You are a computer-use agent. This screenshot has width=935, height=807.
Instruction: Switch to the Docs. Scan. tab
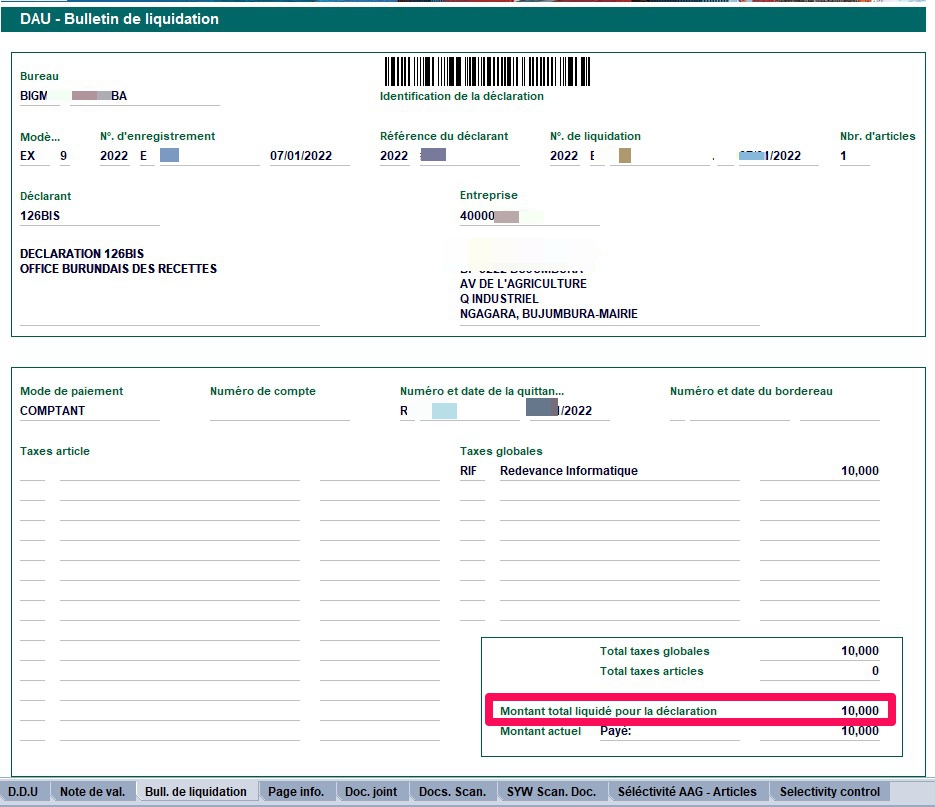(452, 791)
